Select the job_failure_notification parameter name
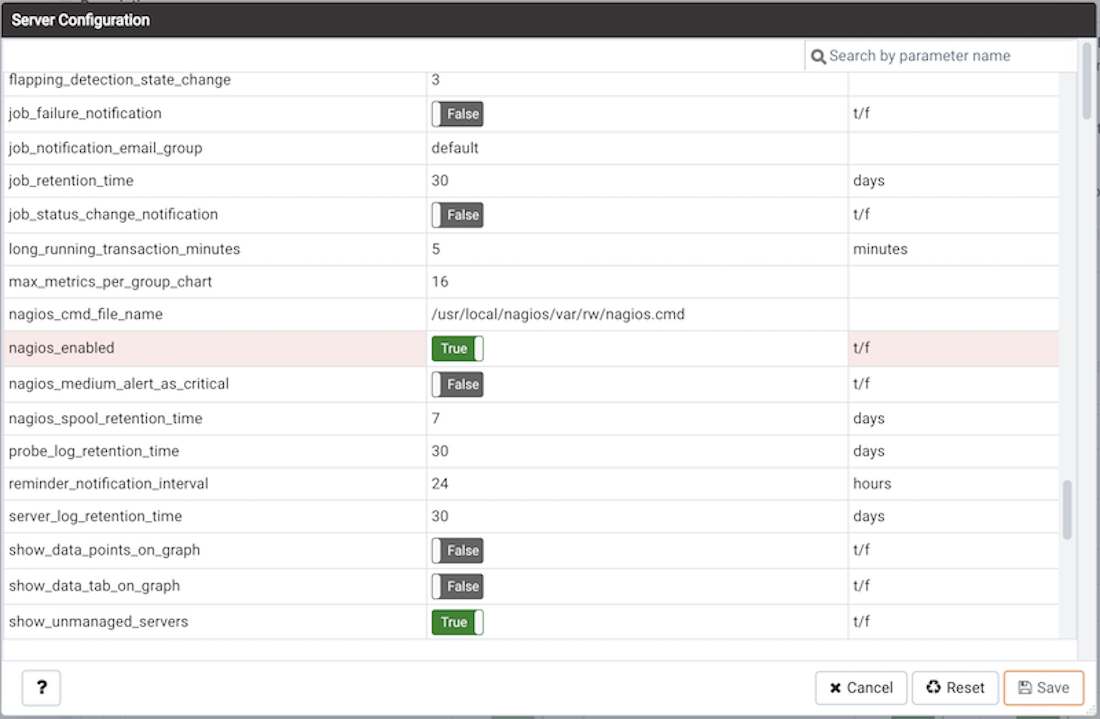Viewport: 1100px width, 719px height. [x=85, y=114]
